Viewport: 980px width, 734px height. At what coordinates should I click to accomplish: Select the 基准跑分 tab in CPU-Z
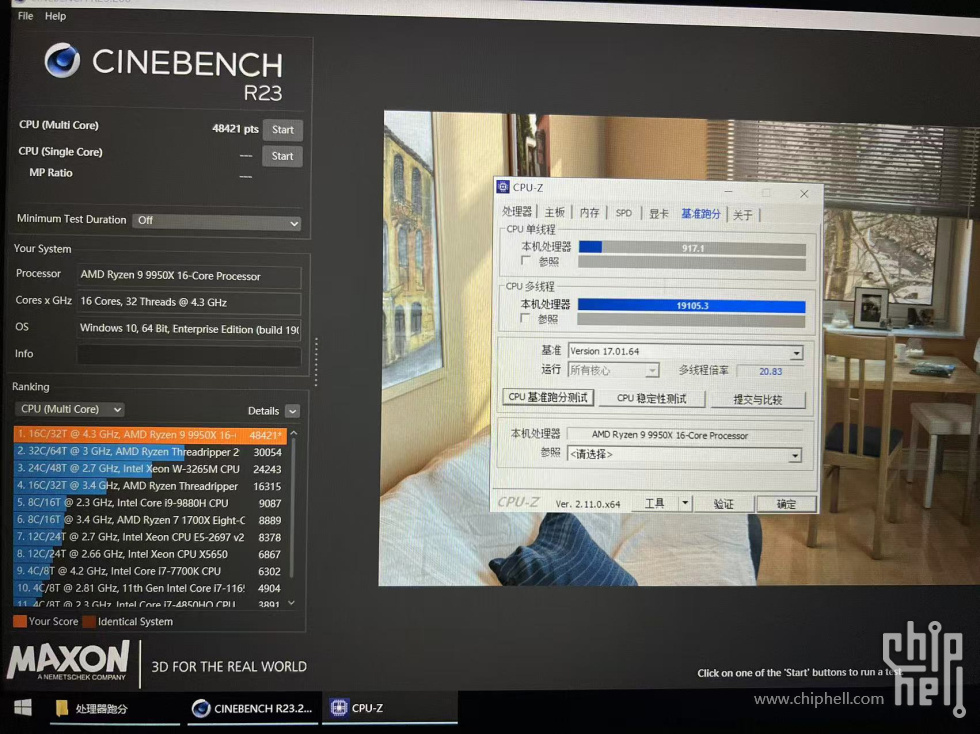[x=701, y=214]
